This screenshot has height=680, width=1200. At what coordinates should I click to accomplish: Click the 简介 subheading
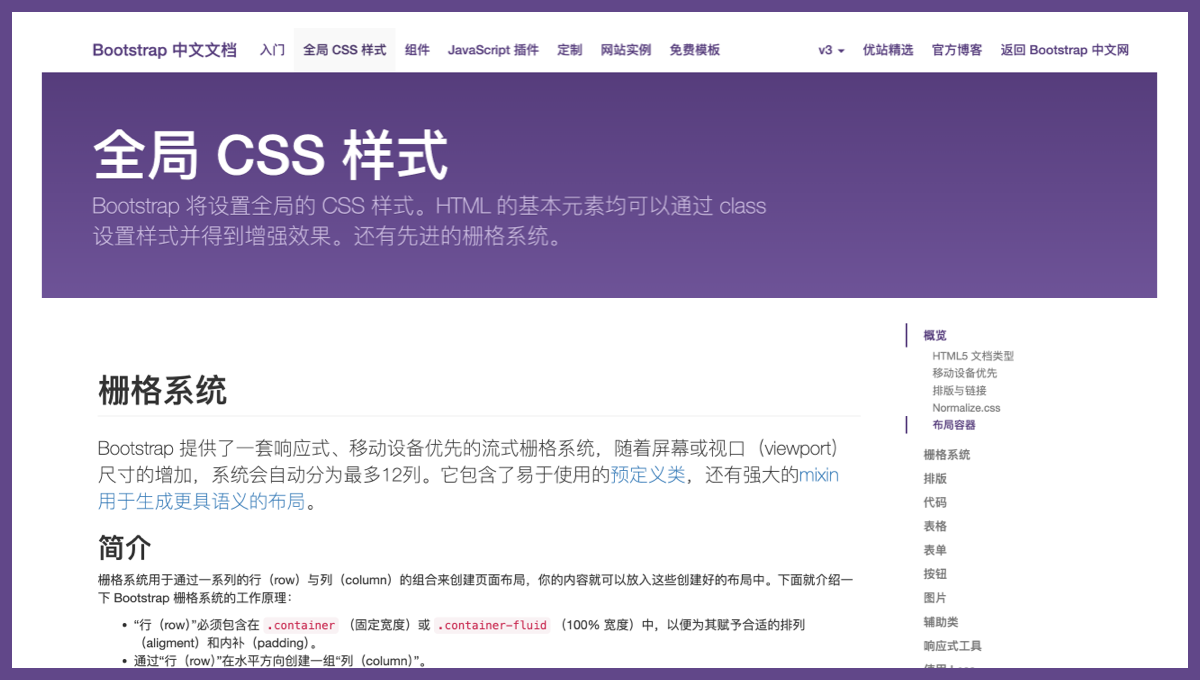click(125, 547)
